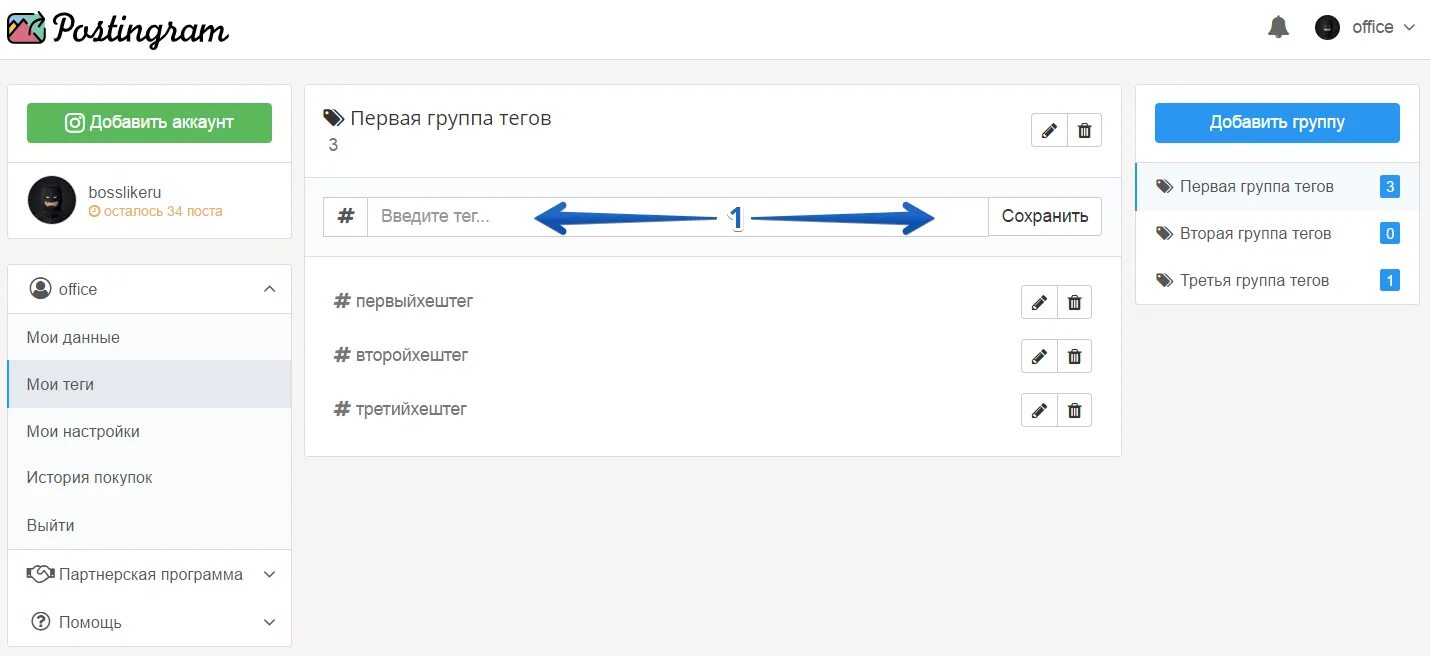The height and width of the screenshot is (656, 1430).
Task: Delete the первыйхештег tag
Action: [x=1074, y=302]
